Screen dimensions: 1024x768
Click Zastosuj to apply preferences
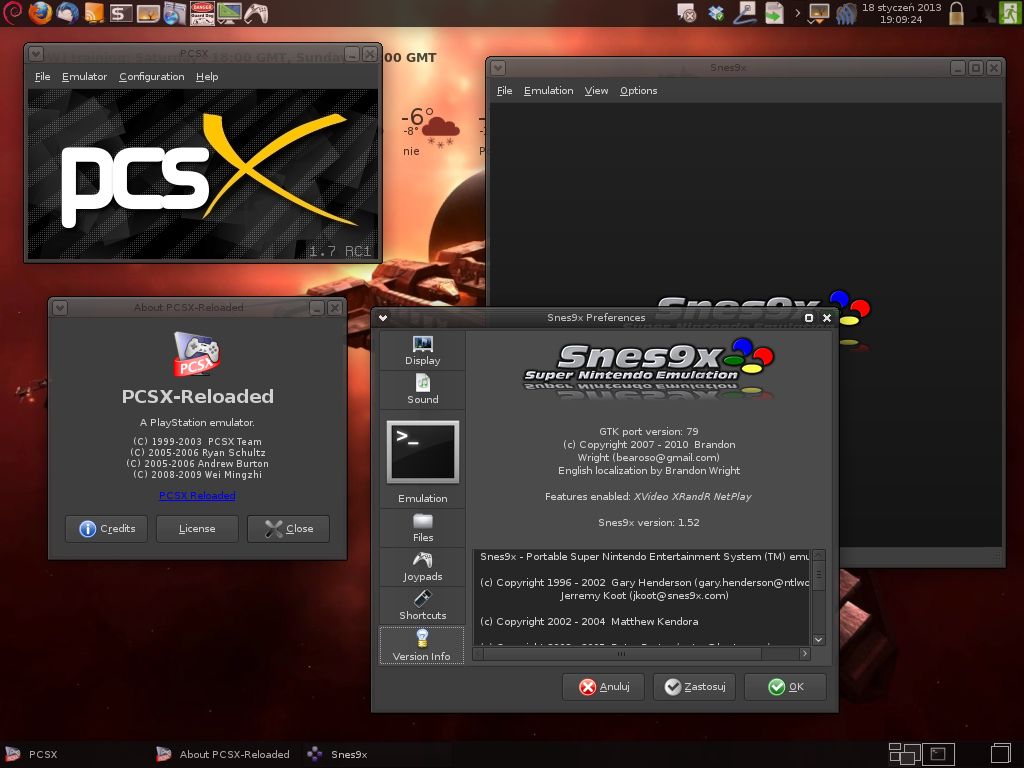click(x=694, y=687)
